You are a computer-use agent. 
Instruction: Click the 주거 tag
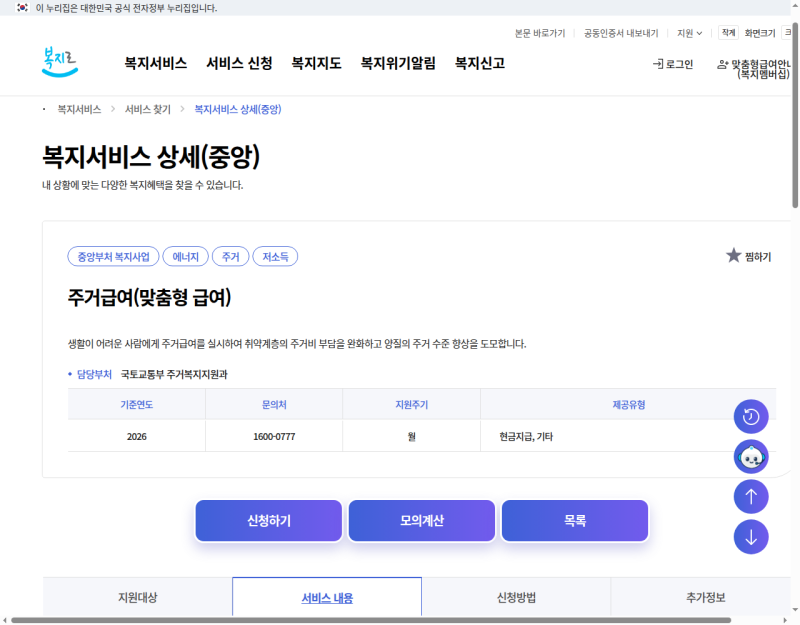click(231, 256)
